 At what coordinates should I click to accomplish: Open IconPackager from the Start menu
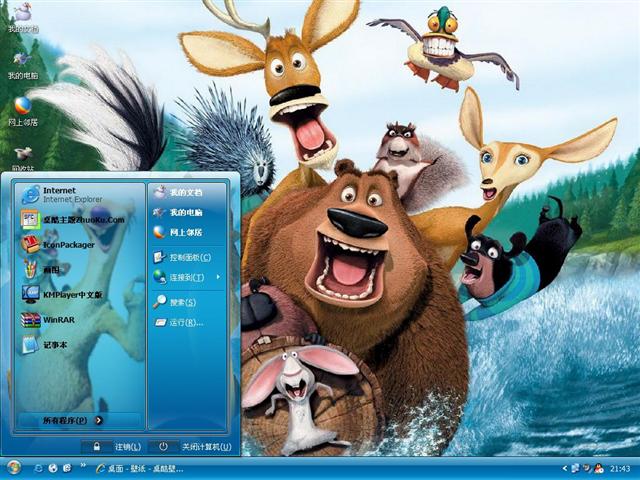pos(80,244)
